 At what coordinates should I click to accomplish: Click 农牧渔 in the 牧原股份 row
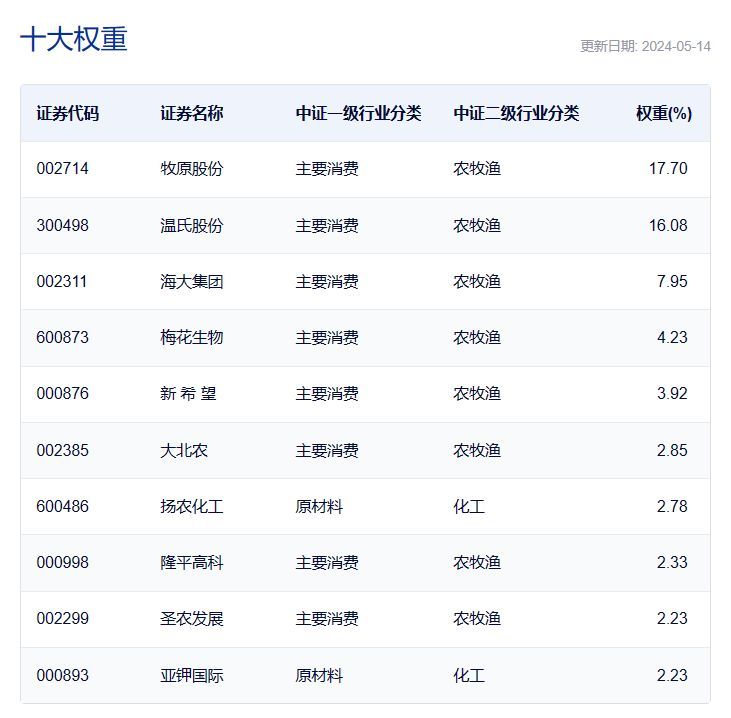(477, 168)
